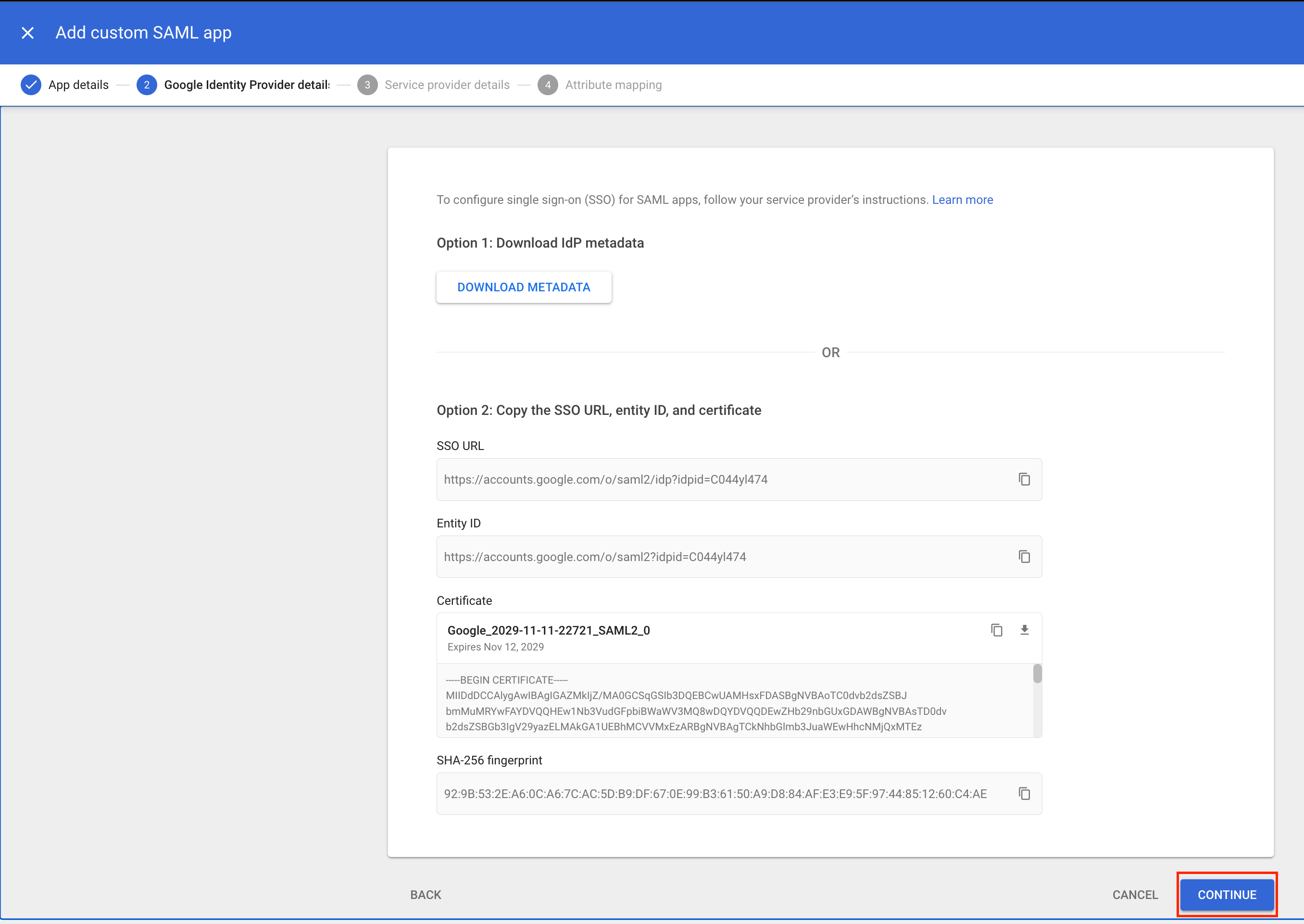Copy the SHA-256 fingerprint

click(1024, 794)
